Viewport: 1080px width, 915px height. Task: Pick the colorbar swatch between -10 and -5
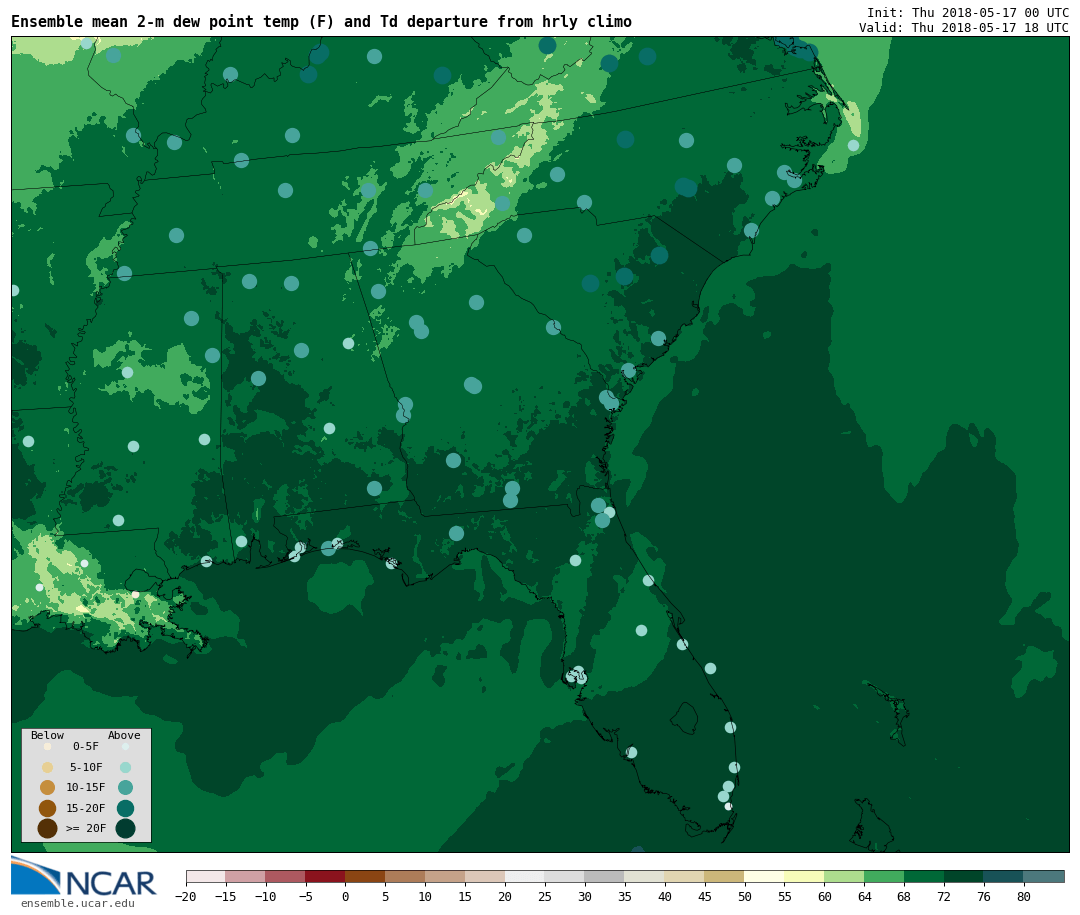(x=286, y=876)
